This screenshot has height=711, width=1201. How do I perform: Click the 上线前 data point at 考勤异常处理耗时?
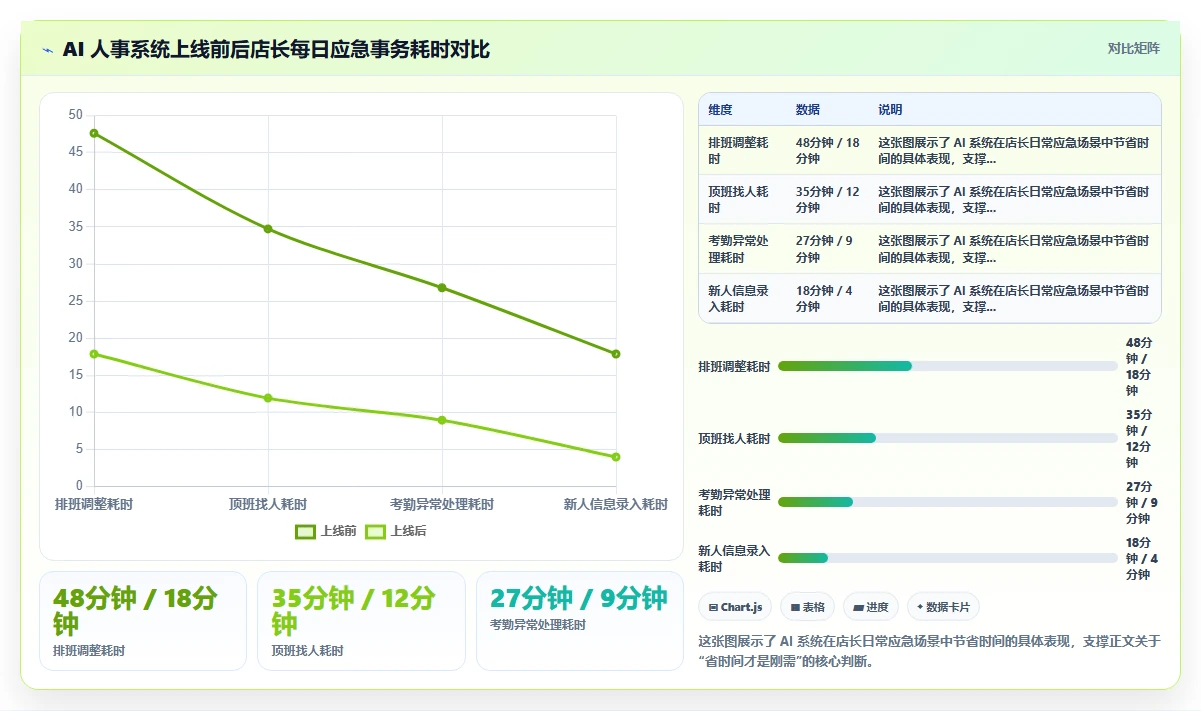442,288
